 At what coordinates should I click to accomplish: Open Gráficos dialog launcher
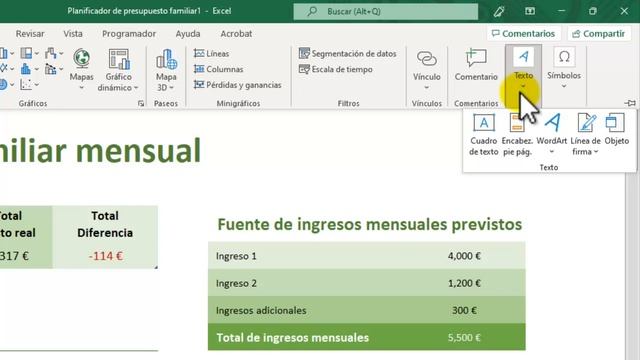(141, 104)
